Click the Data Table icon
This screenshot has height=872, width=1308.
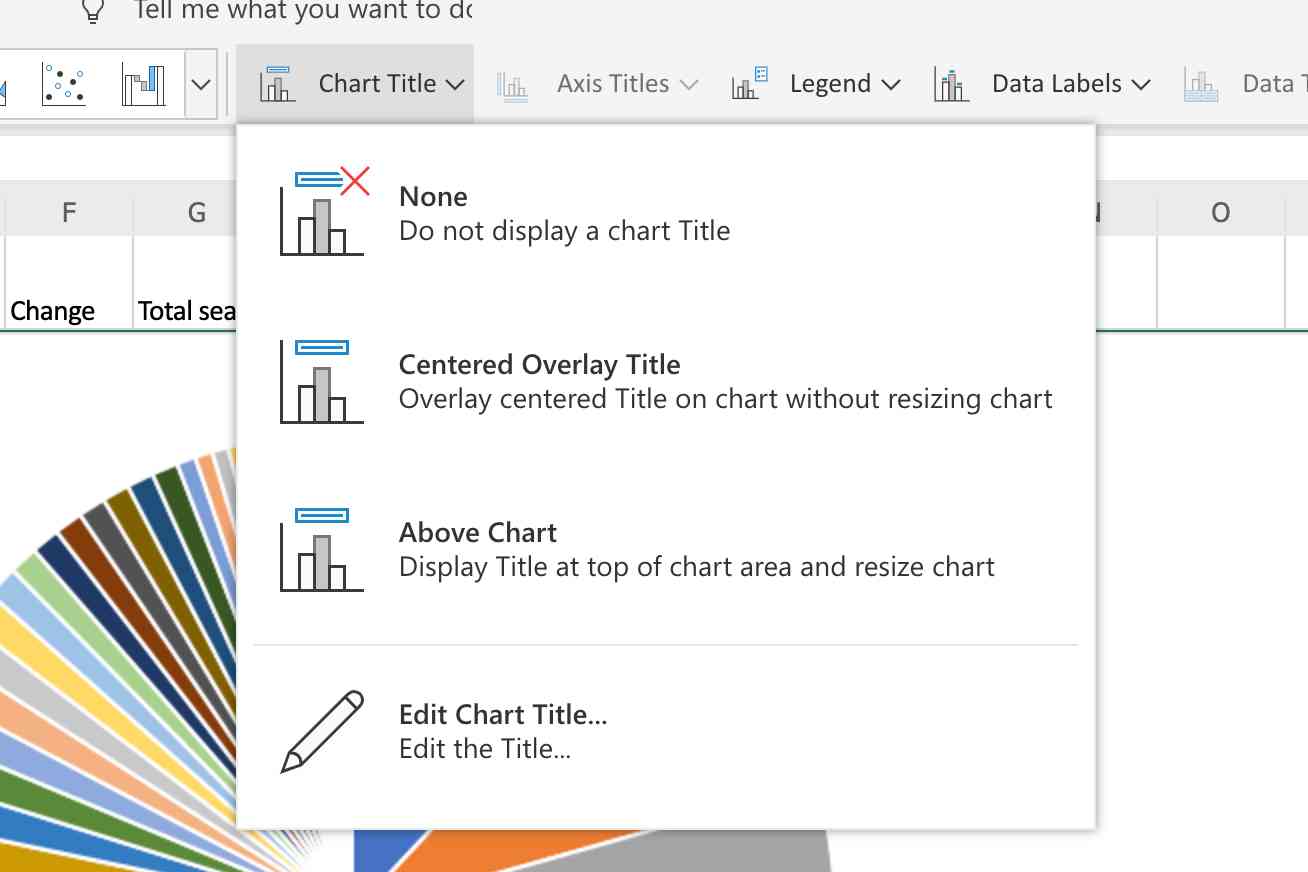click(x=1200, y=85)
